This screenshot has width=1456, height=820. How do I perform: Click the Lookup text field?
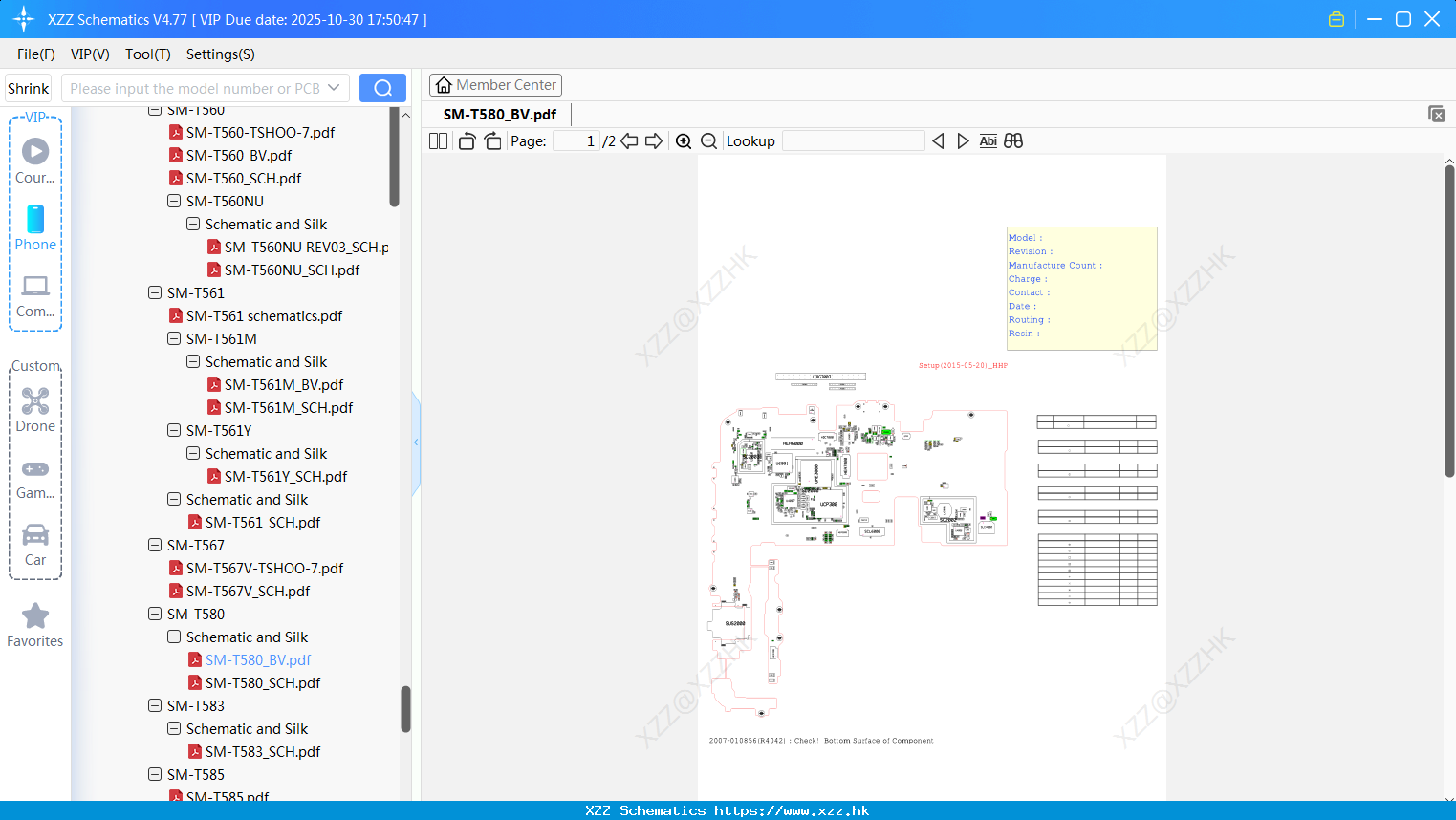854,140
